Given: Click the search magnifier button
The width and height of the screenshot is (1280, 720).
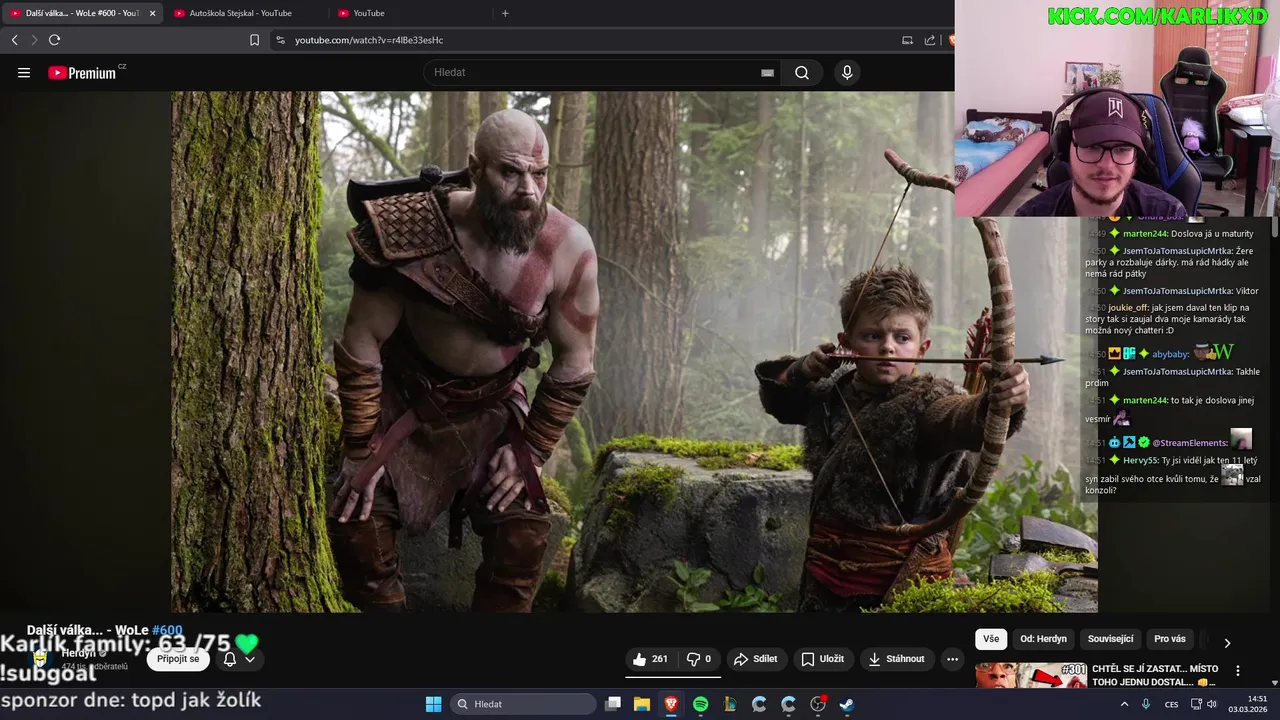Looking at the screenshot, I should [802, 72].
